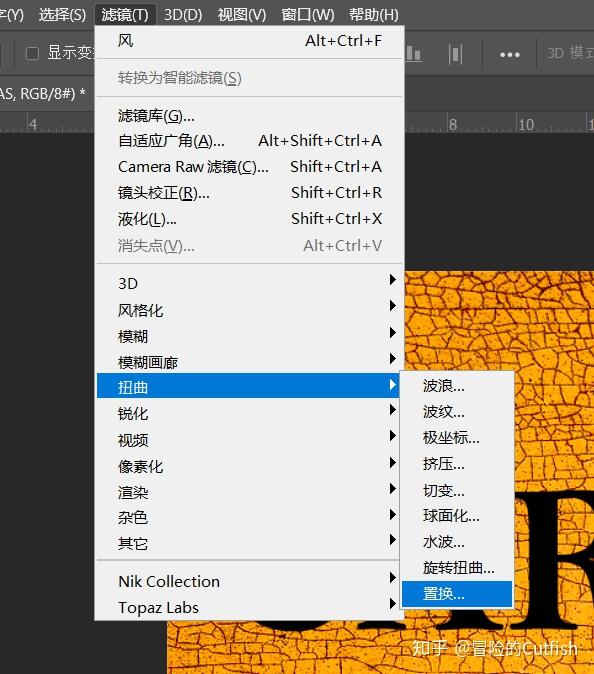Open the 滤镜(T) menu

[x=125, y=15]
